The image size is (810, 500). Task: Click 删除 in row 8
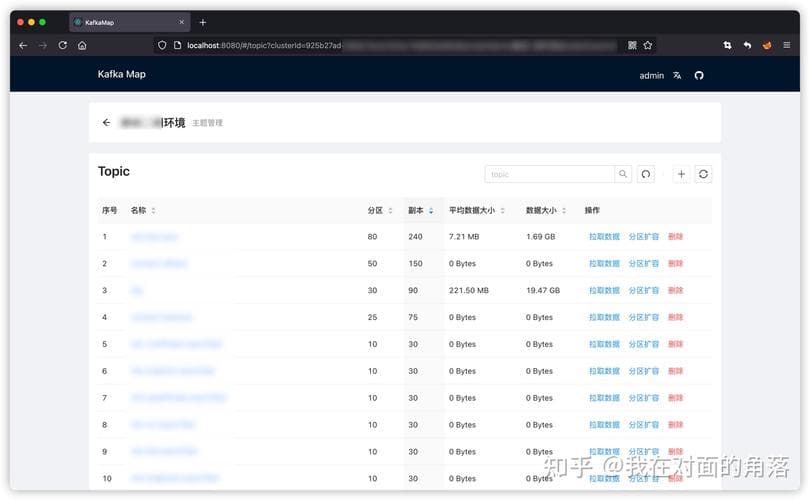pyautogui.click(x=675, y=425)
